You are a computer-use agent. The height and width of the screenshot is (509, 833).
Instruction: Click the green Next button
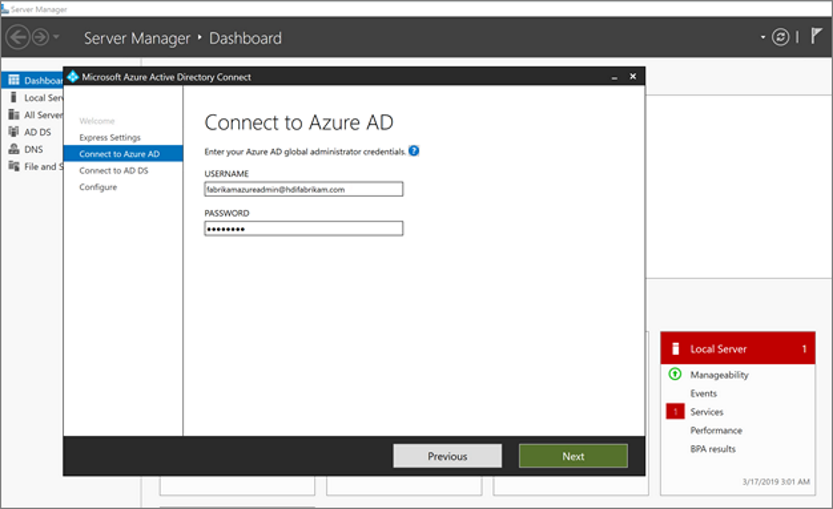[x=573, y=456]
